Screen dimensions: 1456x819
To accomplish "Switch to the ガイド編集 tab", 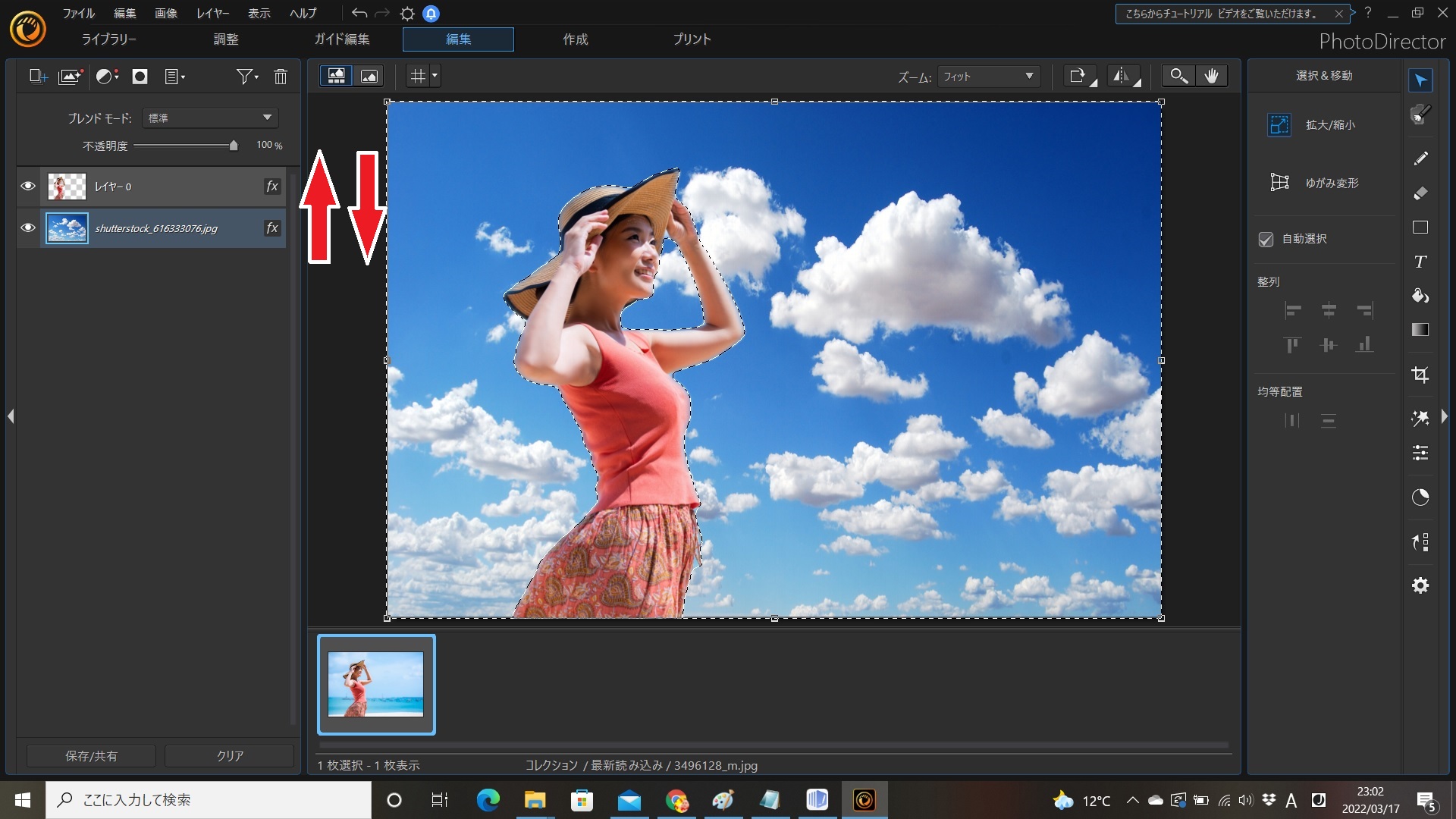I will (x=342, y=39).
